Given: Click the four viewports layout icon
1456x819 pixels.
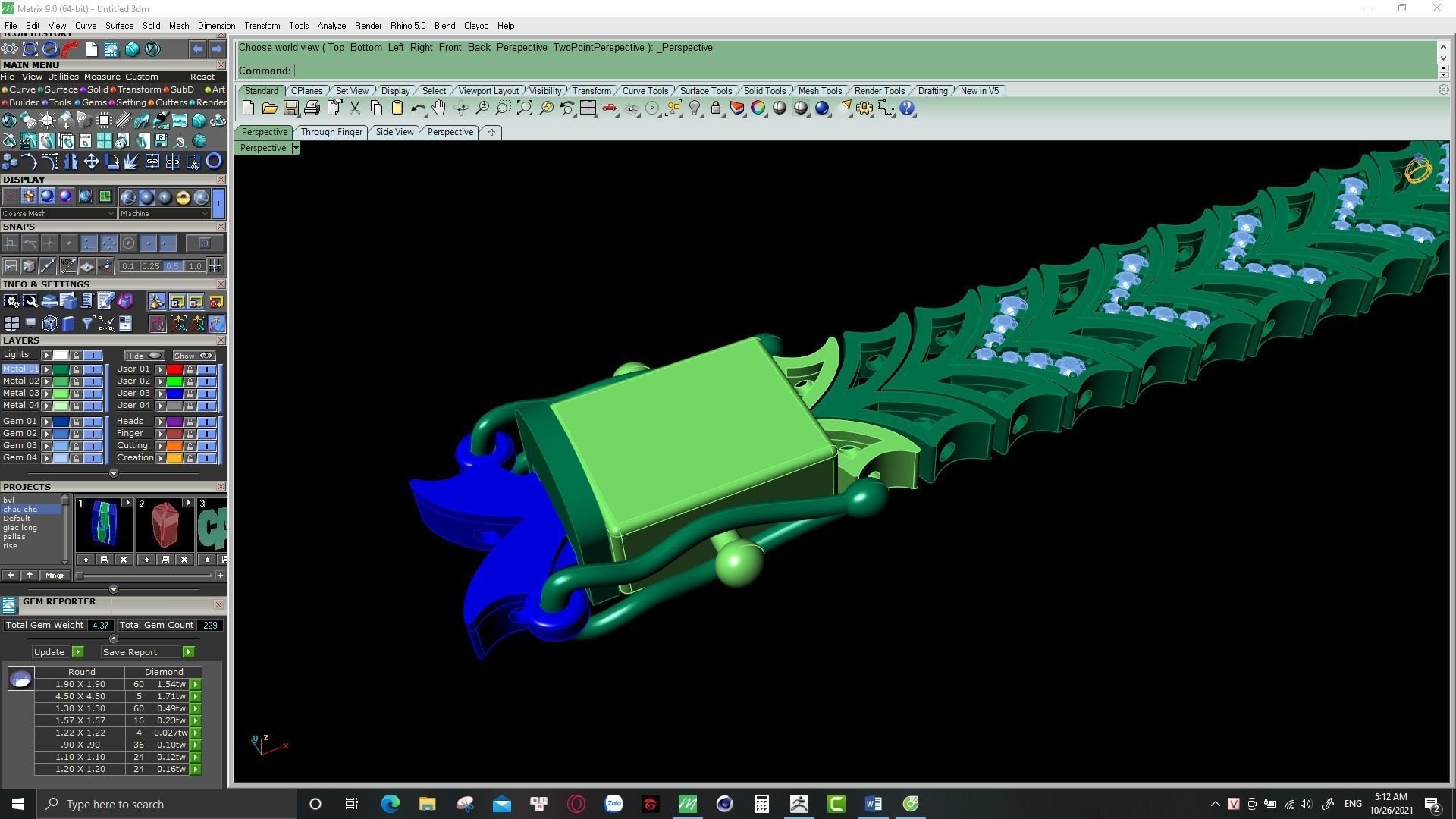Looking at the screenshot, I should [x=588, y=108].
